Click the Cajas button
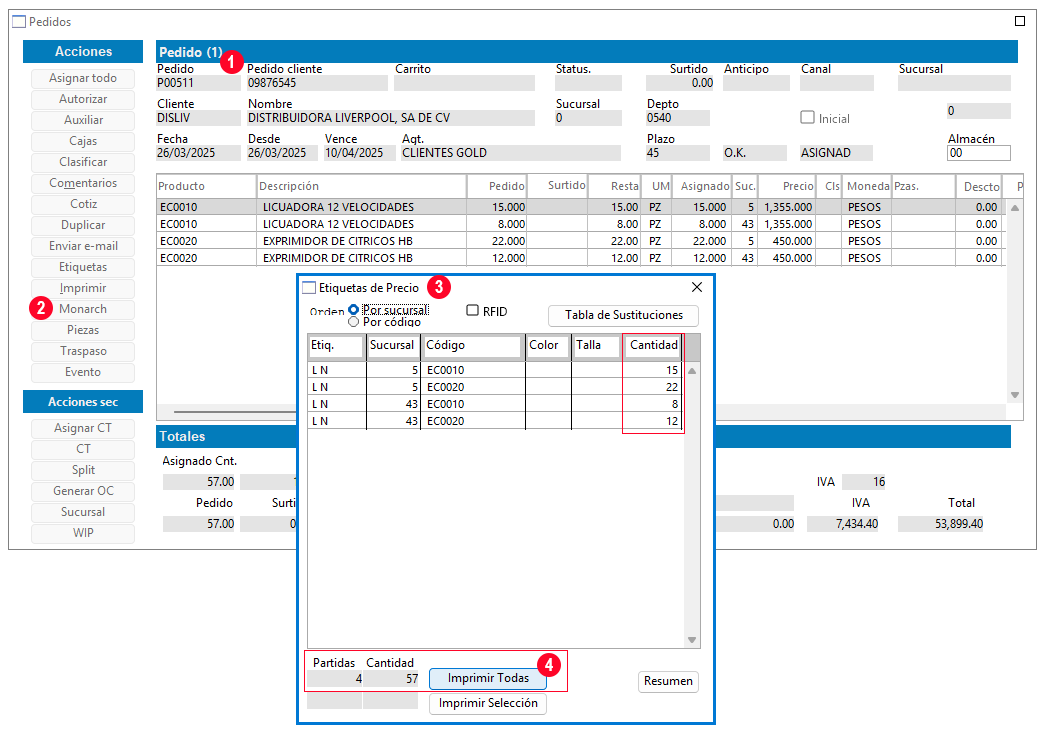Viewport: 1049px width, 733px height. (x=83, y=141)
